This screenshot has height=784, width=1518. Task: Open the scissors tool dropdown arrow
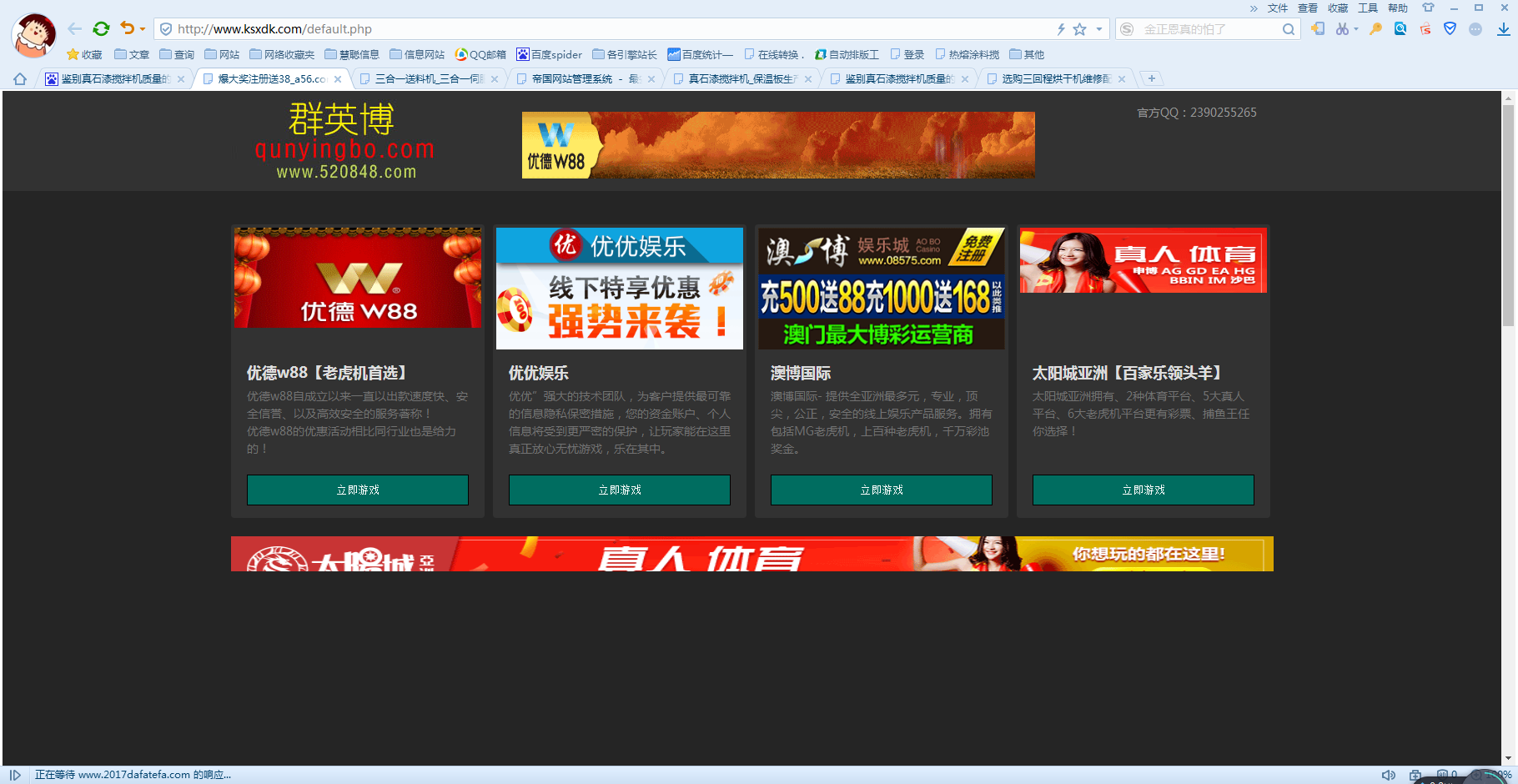1355,29
